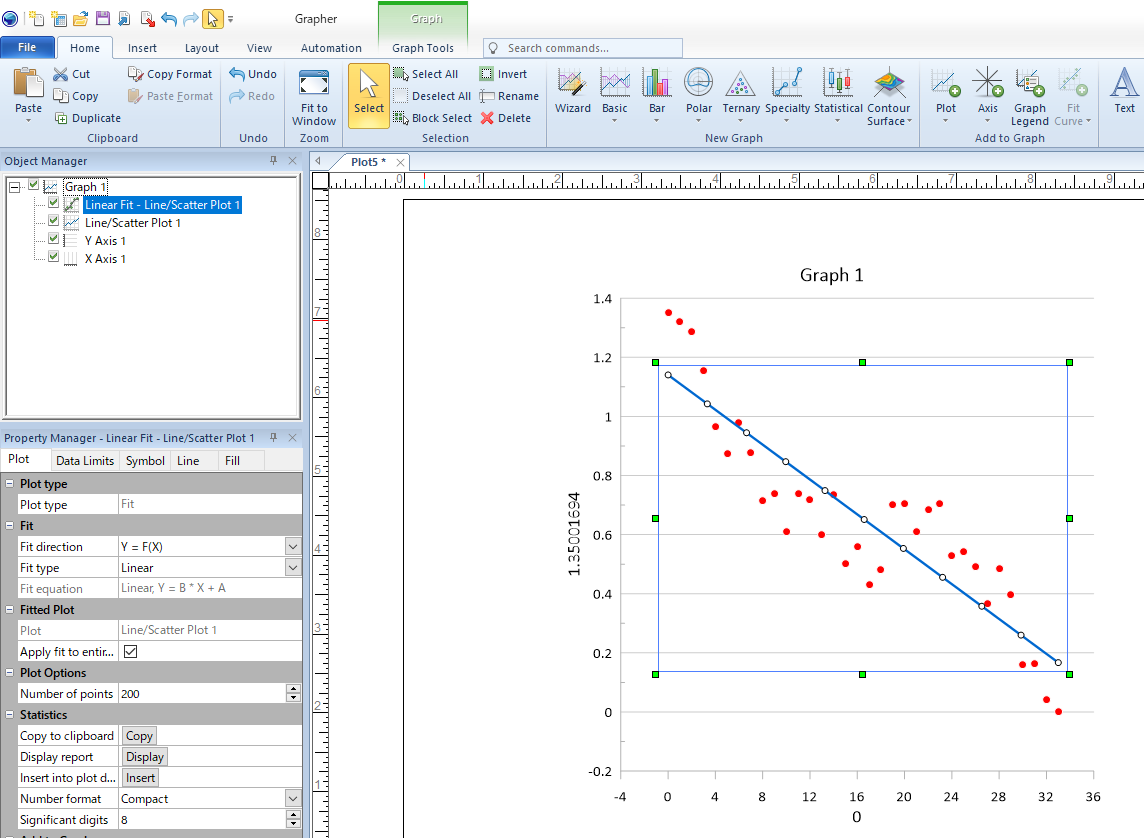The width and height of the screenshot is (1144, 838).
Task: Collapse the Fit section
Action: (x=9, y=525)
